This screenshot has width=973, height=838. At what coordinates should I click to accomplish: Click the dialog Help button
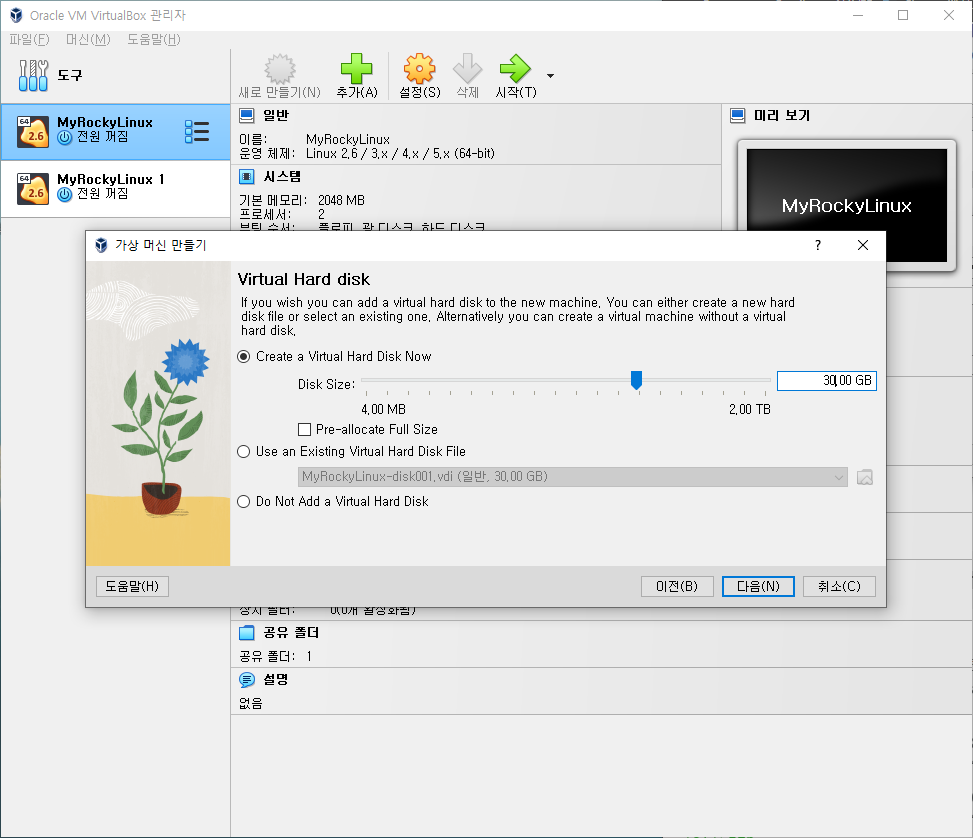pos(132,586)
